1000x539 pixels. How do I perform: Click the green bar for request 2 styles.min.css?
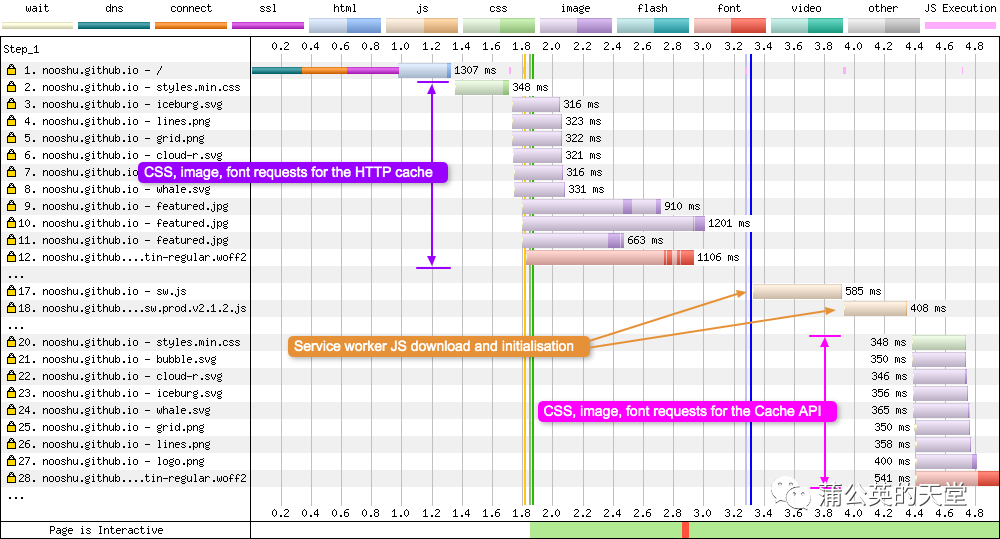point(482,87)
